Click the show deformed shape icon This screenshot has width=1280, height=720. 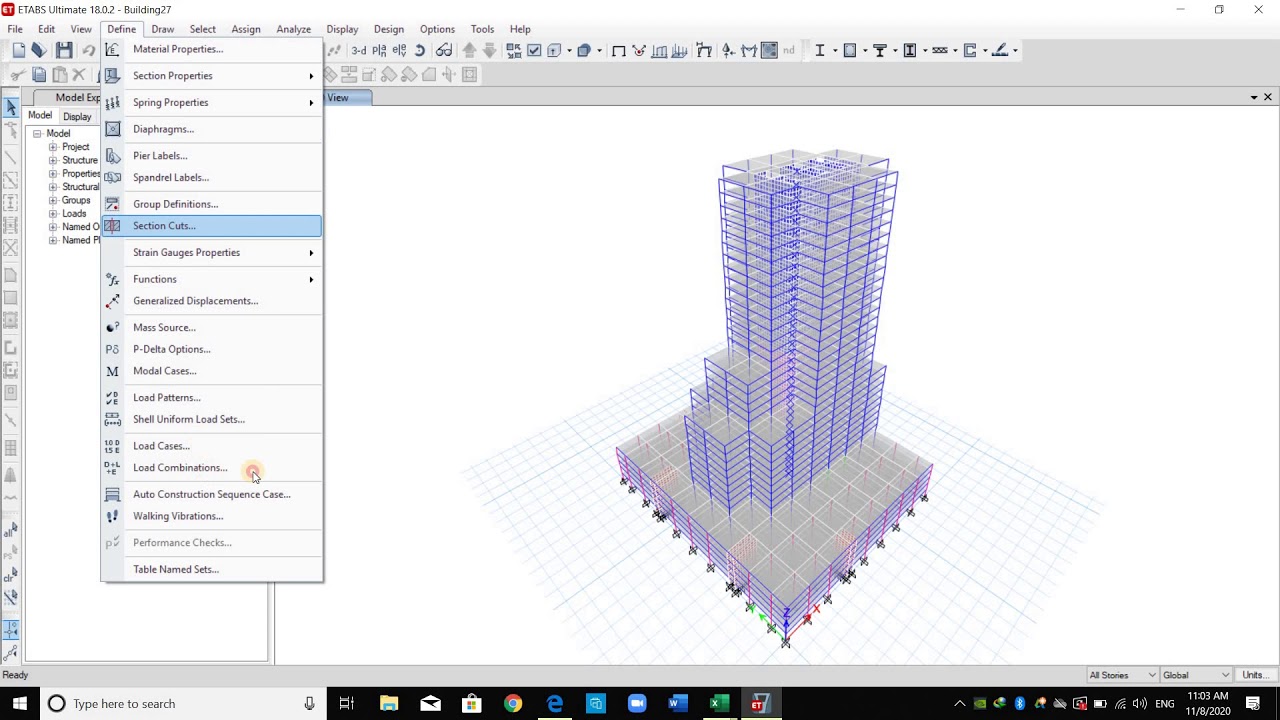(x=639, y=50)
